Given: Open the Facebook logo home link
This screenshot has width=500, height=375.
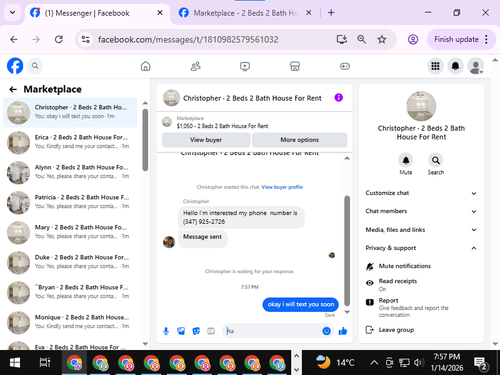Looking at the screenshot, I should pyautogui.click(x=15, y=66).
